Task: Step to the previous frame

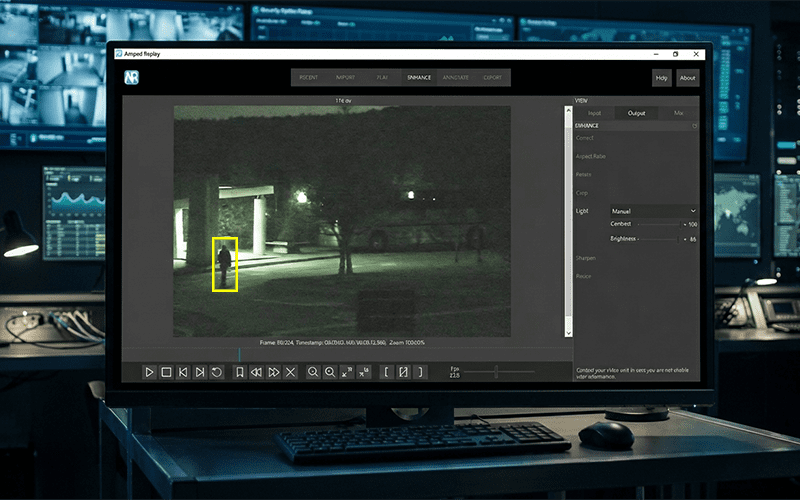Action: 183,372
